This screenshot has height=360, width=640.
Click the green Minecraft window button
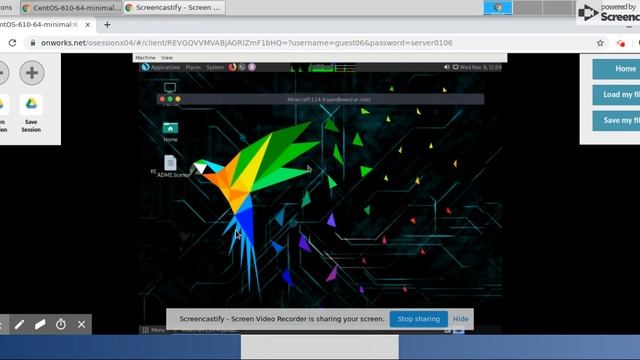click(170, 99)
